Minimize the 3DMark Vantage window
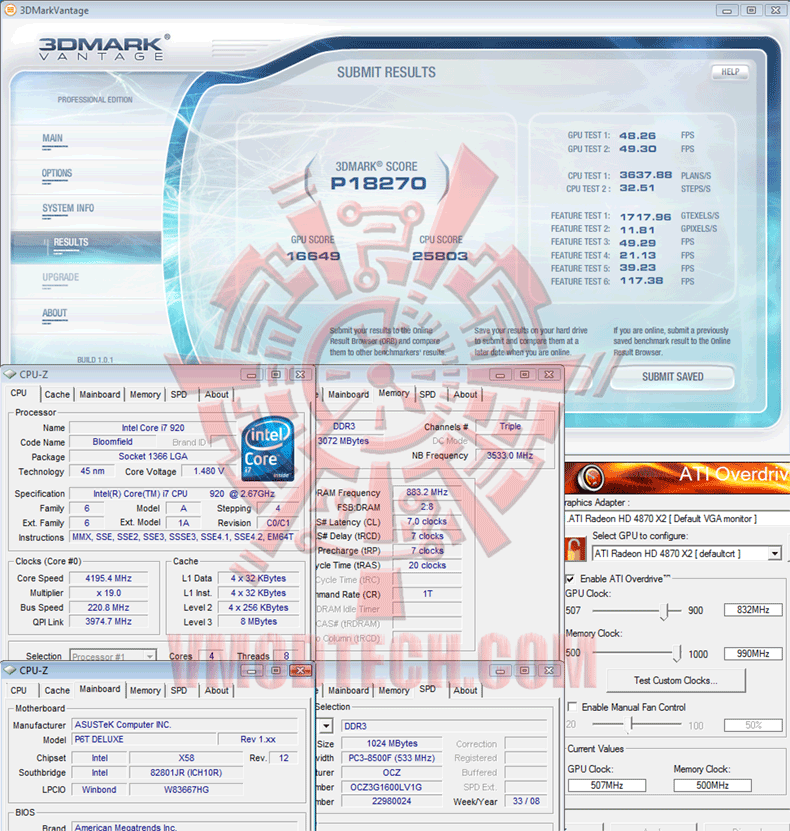Viewport: 790px width, 831px height. click(727, 10)
